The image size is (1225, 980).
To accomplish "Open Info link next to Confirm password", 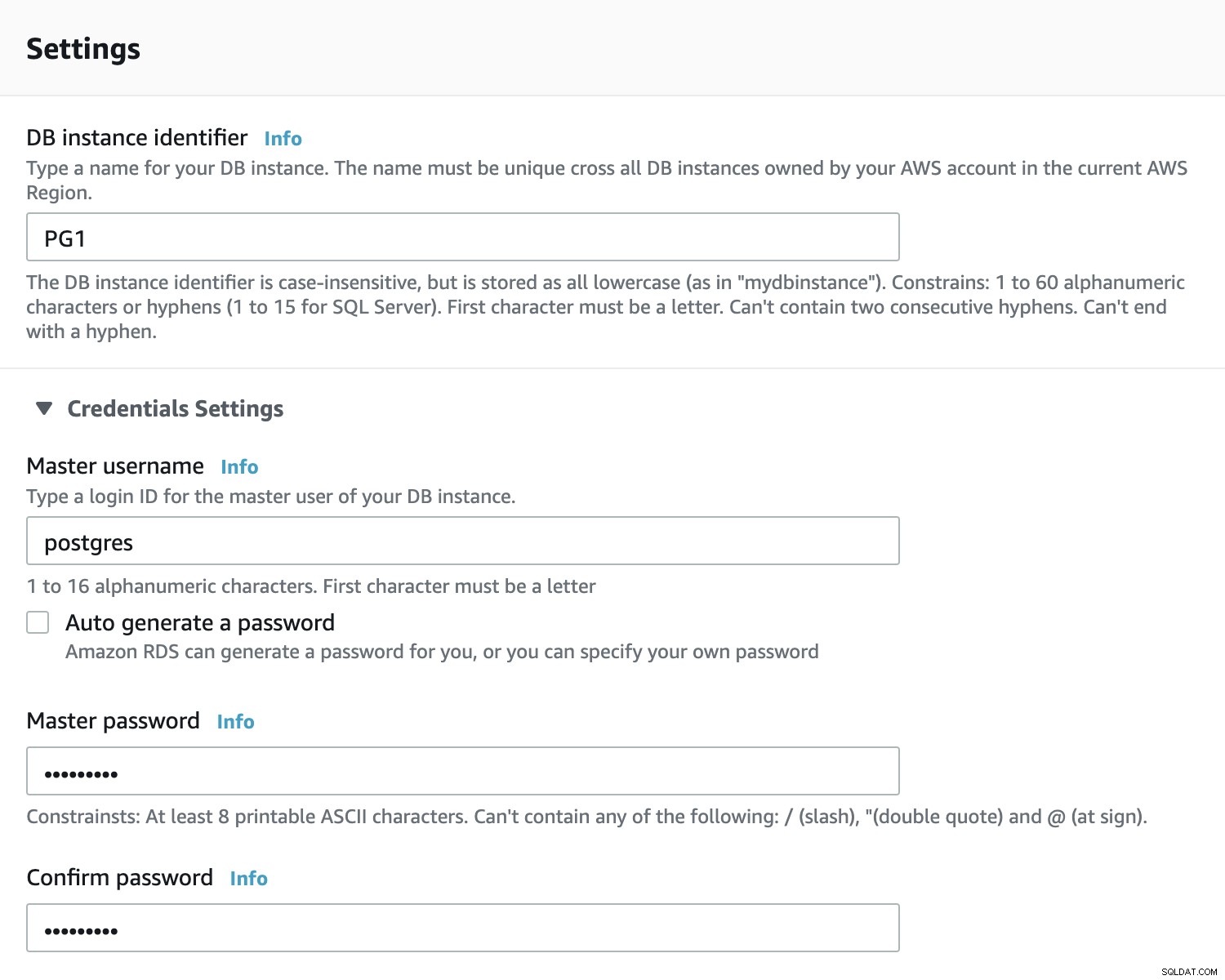I will [248, 879].
